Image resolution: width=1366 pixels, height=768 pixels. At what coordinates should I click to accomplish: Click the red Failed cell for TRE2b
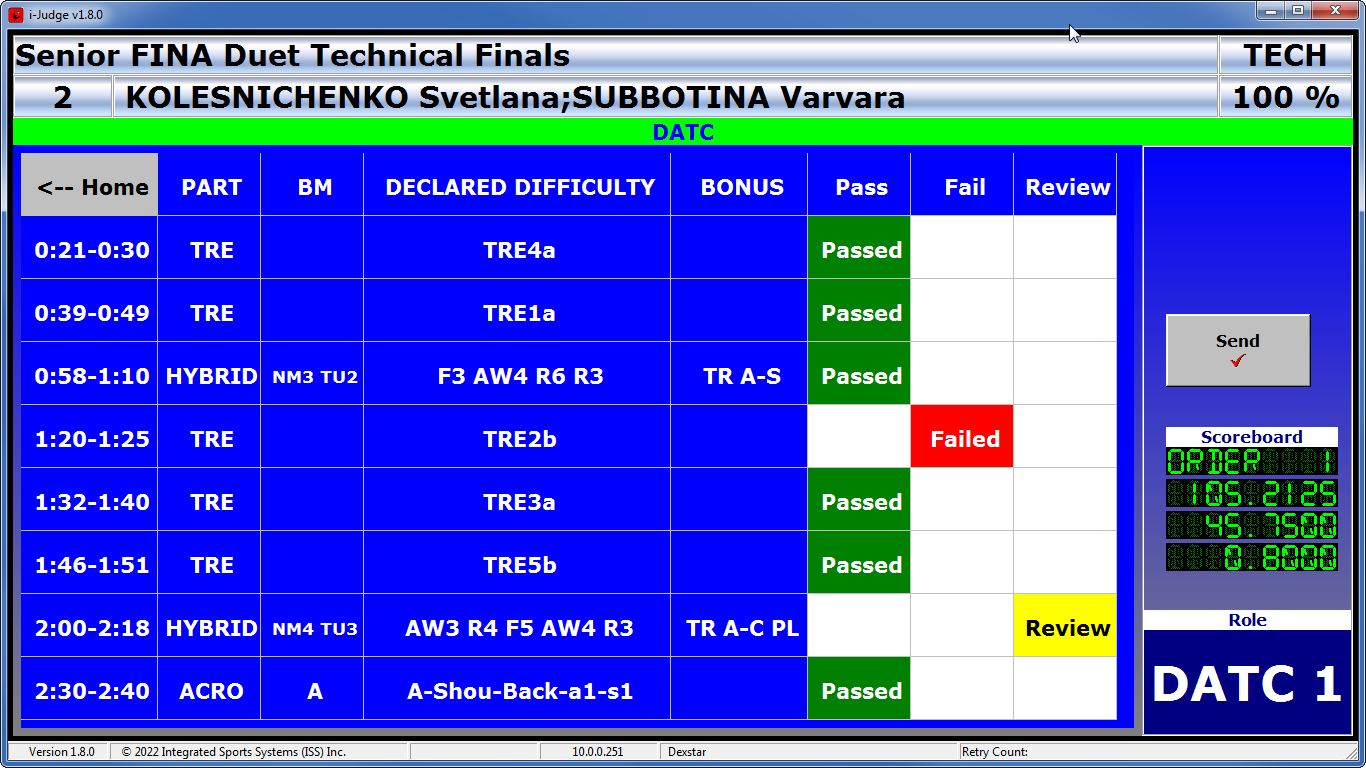[962, 439]
